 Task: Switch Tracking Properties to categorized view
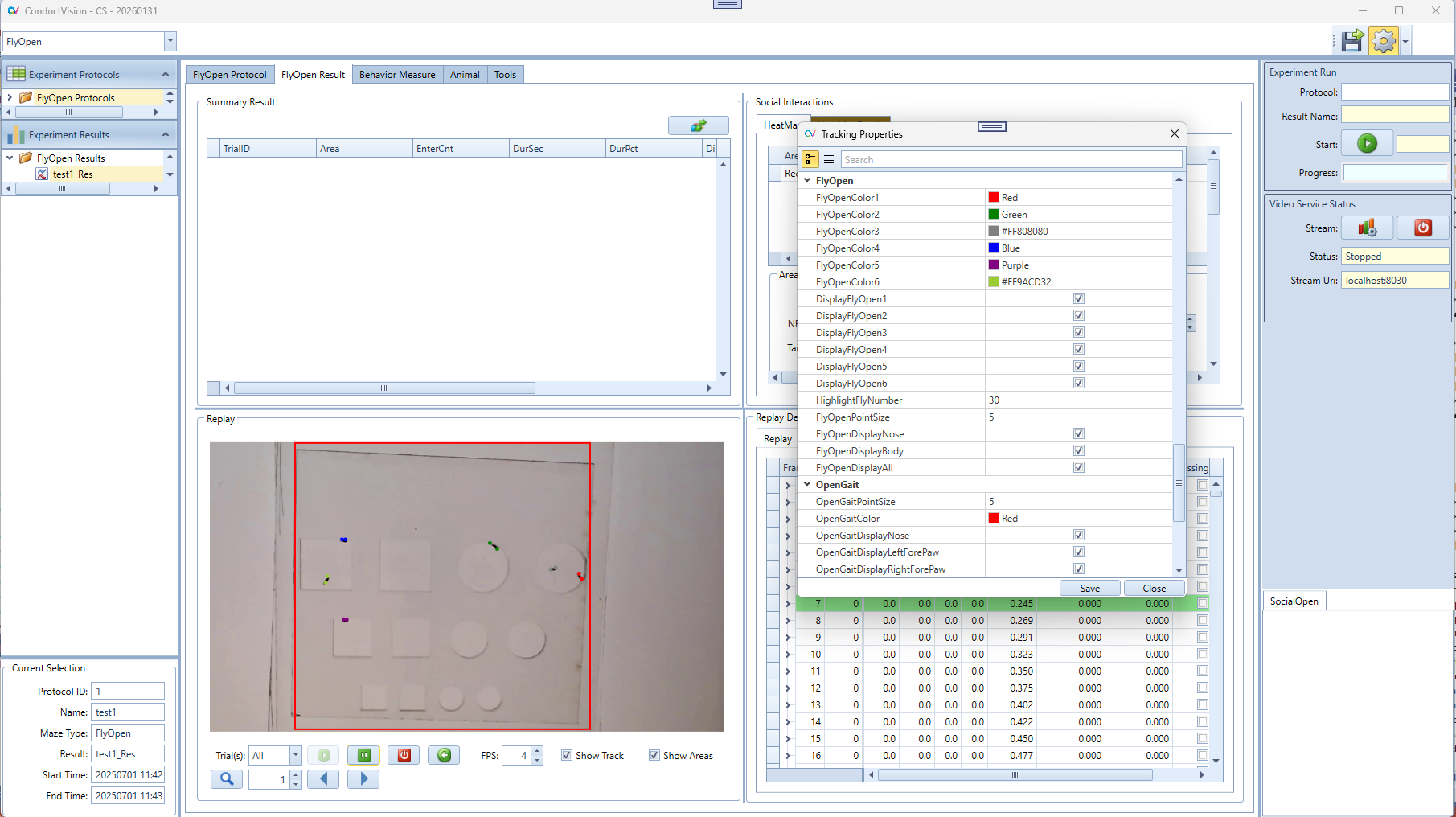tap(810, 160)
